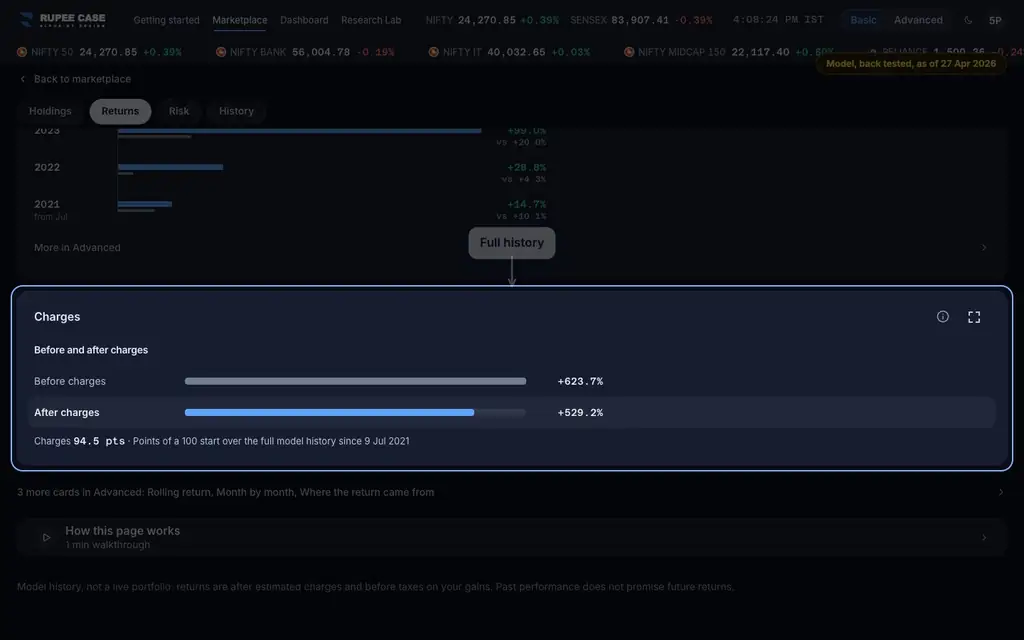Viewport: 1024px width, 640px height.
Task: Open the 3 more cards in Advanced link
Action: [x=225, y=492]
